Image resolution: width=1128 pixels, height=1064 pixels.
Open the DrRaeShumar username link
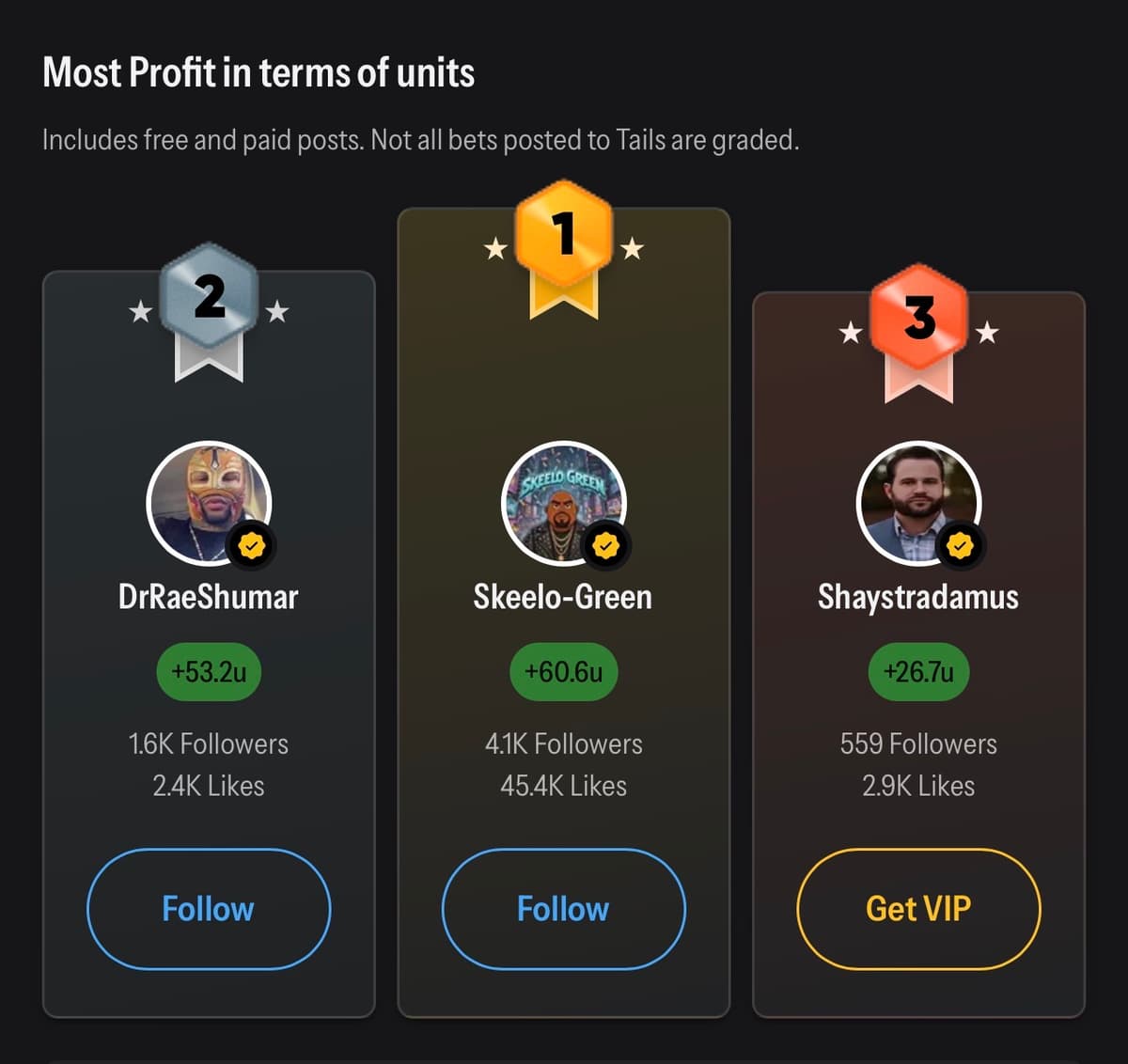[209, 597]
